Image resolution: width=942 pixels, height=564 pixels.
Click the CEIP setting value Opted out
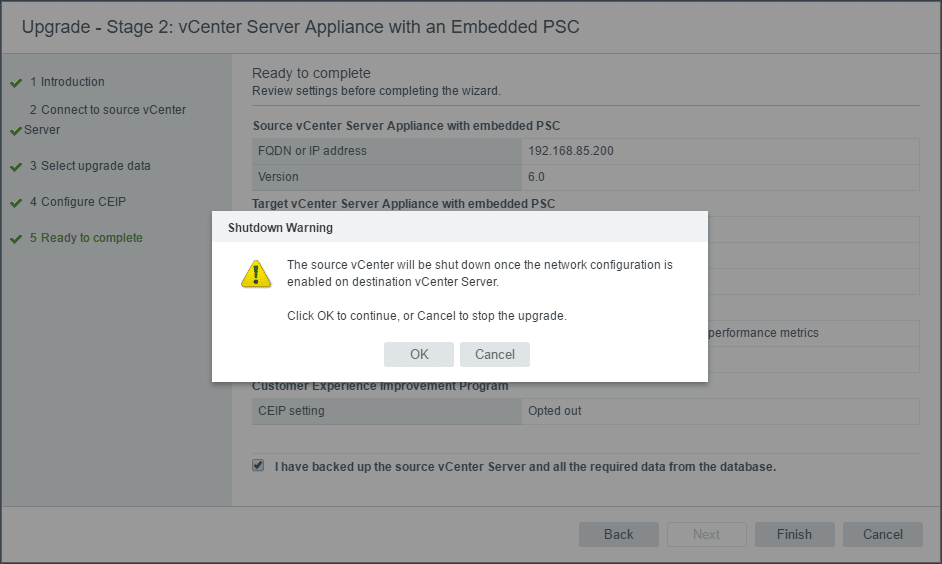click(x=555, y=411)
